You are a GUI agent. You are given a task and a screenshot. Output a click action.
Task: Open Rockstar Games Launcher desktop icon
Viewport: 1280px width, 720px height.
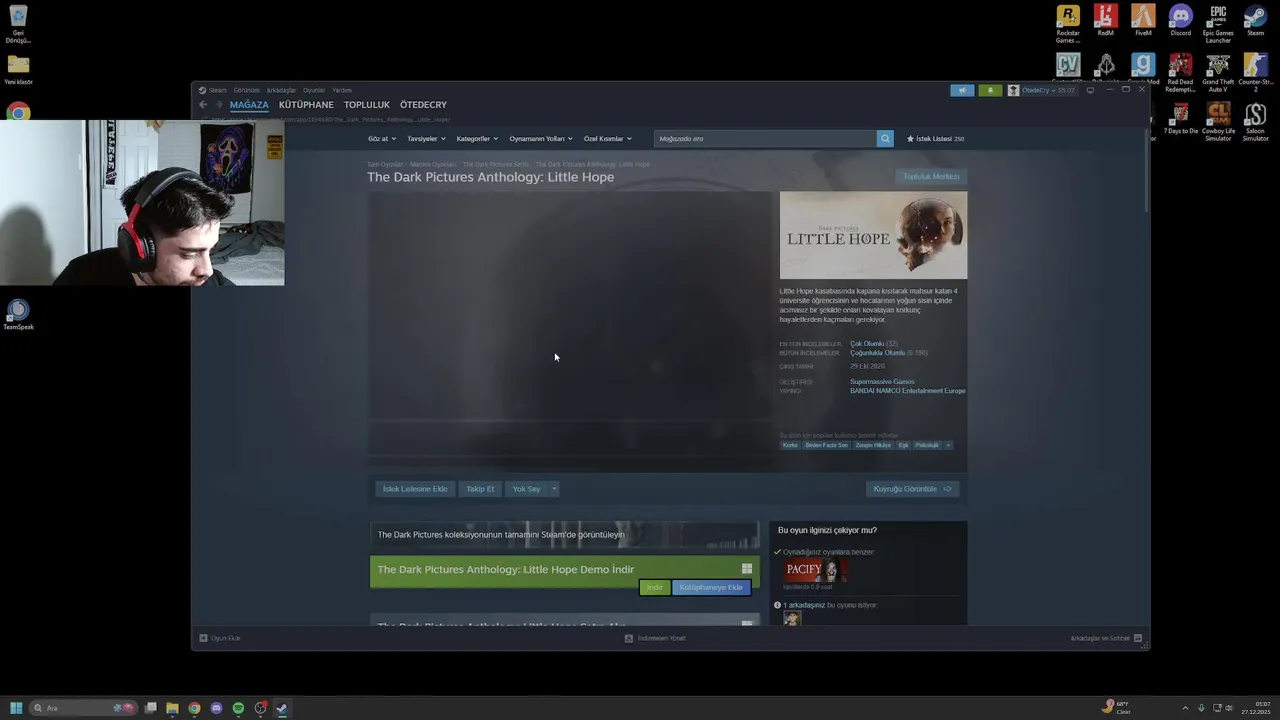coord(1068,24)
